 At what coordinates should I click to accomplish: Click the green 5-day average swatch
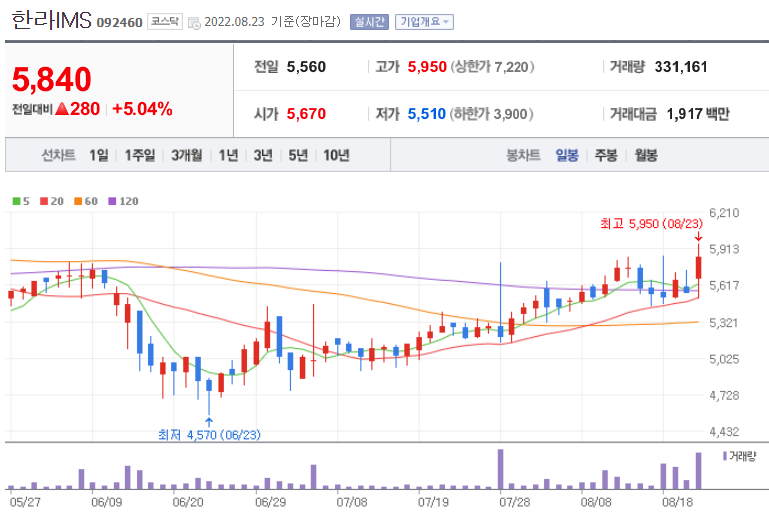(16, 201)
